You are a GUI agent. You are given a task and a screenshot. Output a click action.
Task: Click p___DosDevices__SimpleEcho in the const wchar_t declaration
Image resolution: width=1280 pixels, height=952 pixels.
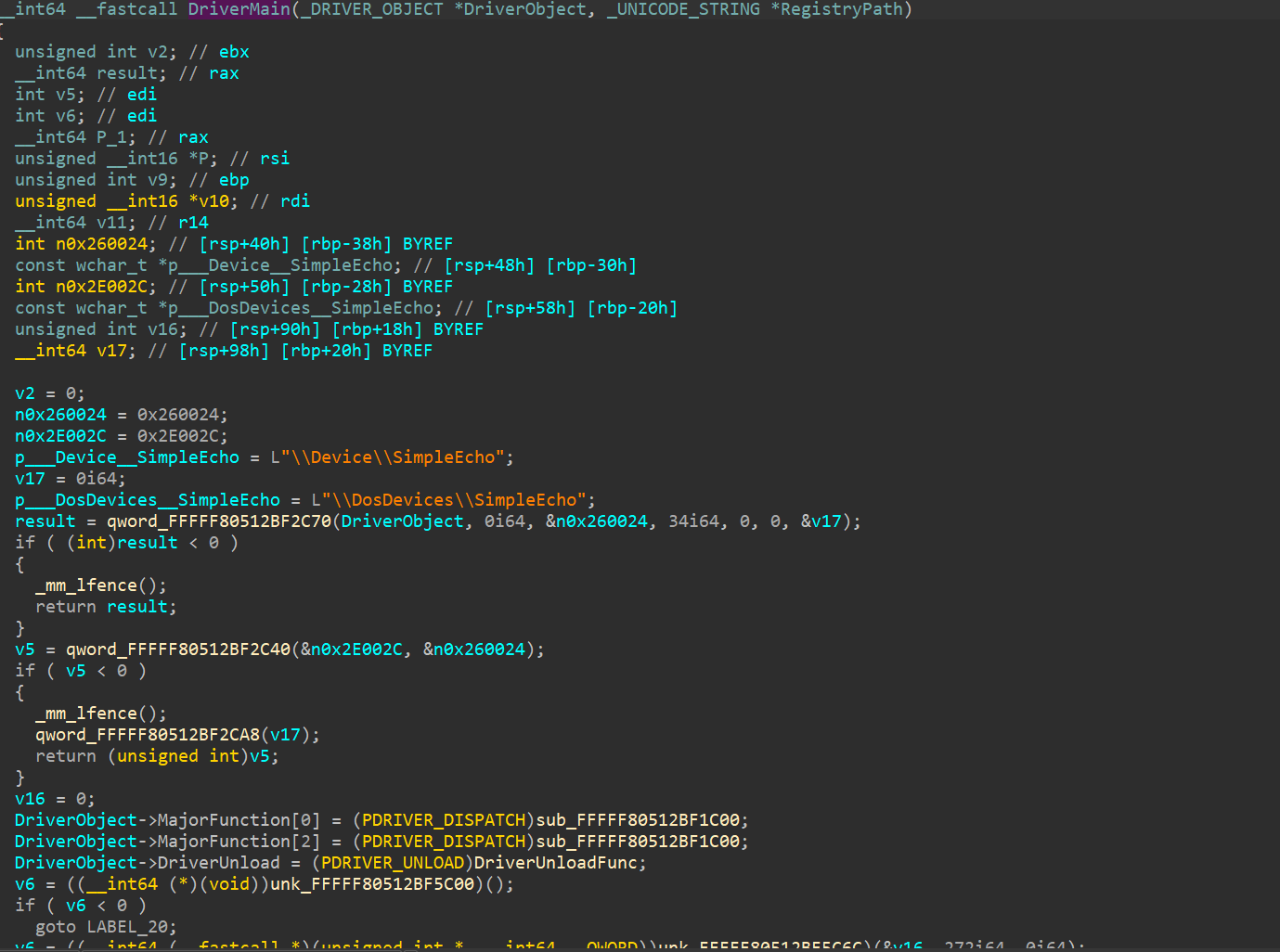[x=301, y=308]
